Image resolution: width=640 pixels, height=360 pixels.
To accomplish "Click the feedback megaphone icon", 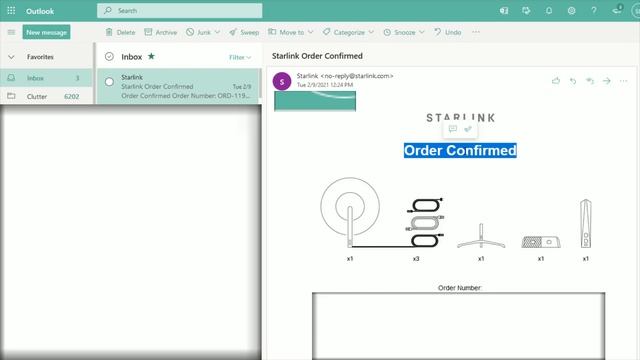I will point(617,10).
